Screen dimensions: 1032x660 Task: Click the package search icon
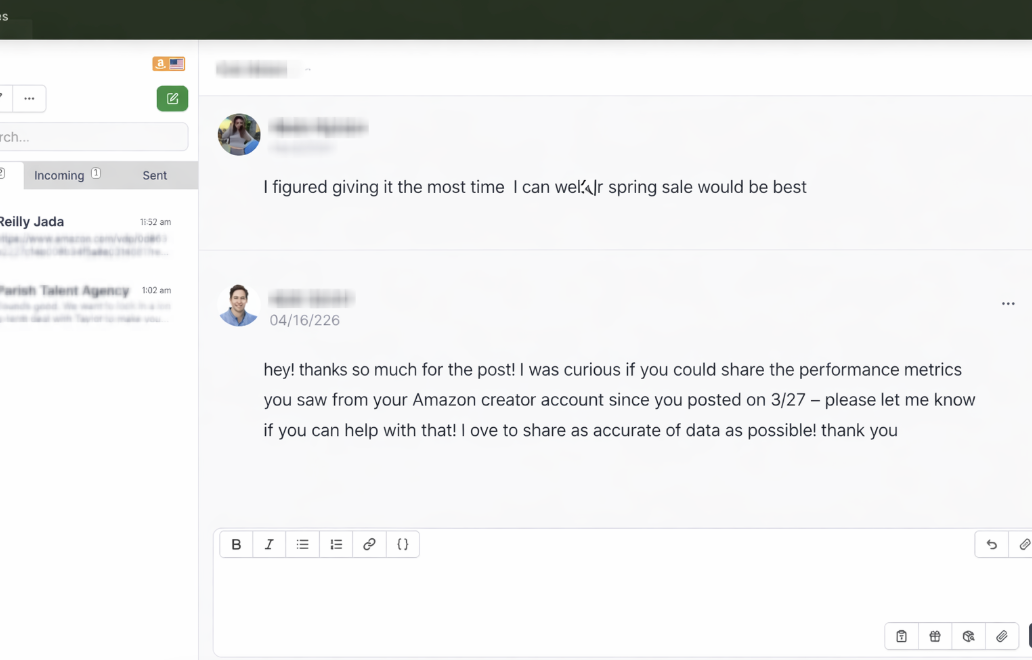968,636
